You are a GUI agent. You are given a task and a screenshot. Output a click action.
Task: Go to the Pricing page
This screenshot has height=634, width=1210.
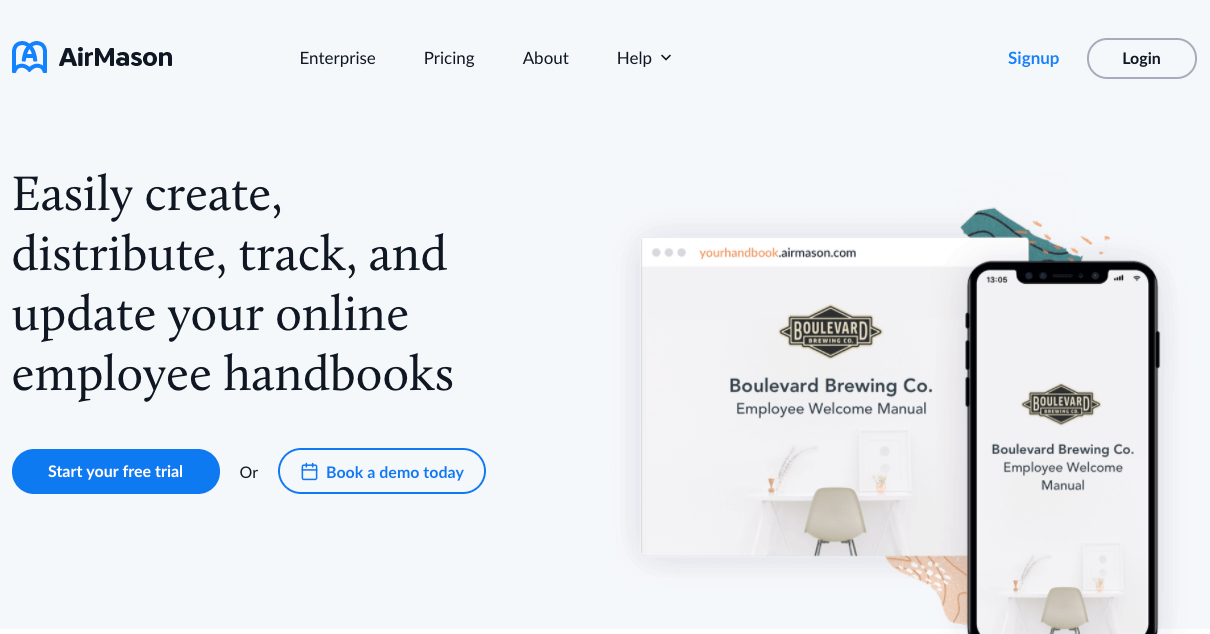pos(449,58)
